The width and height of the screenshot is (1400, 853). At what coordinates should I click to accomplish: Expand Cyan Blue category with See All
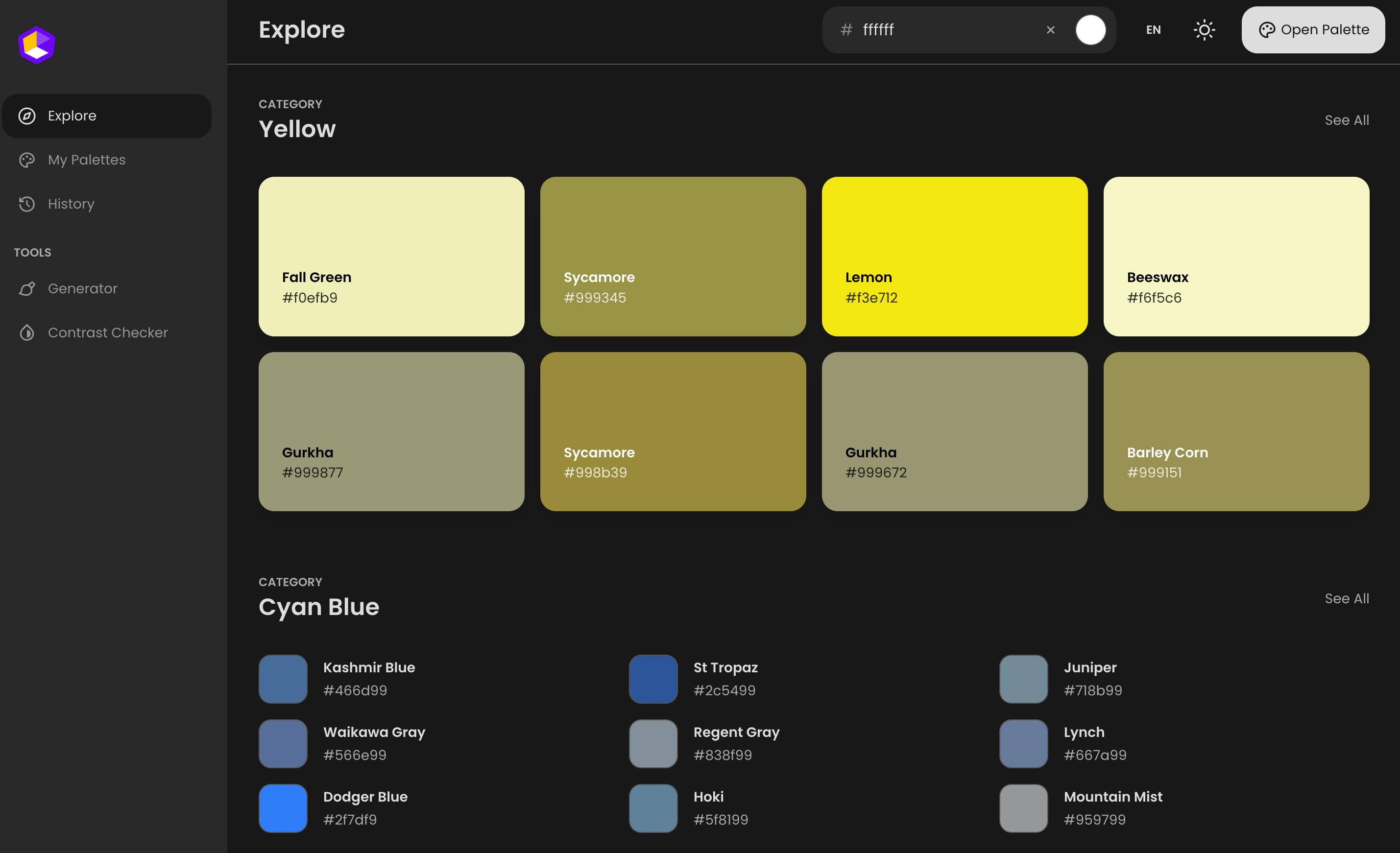1347,597
